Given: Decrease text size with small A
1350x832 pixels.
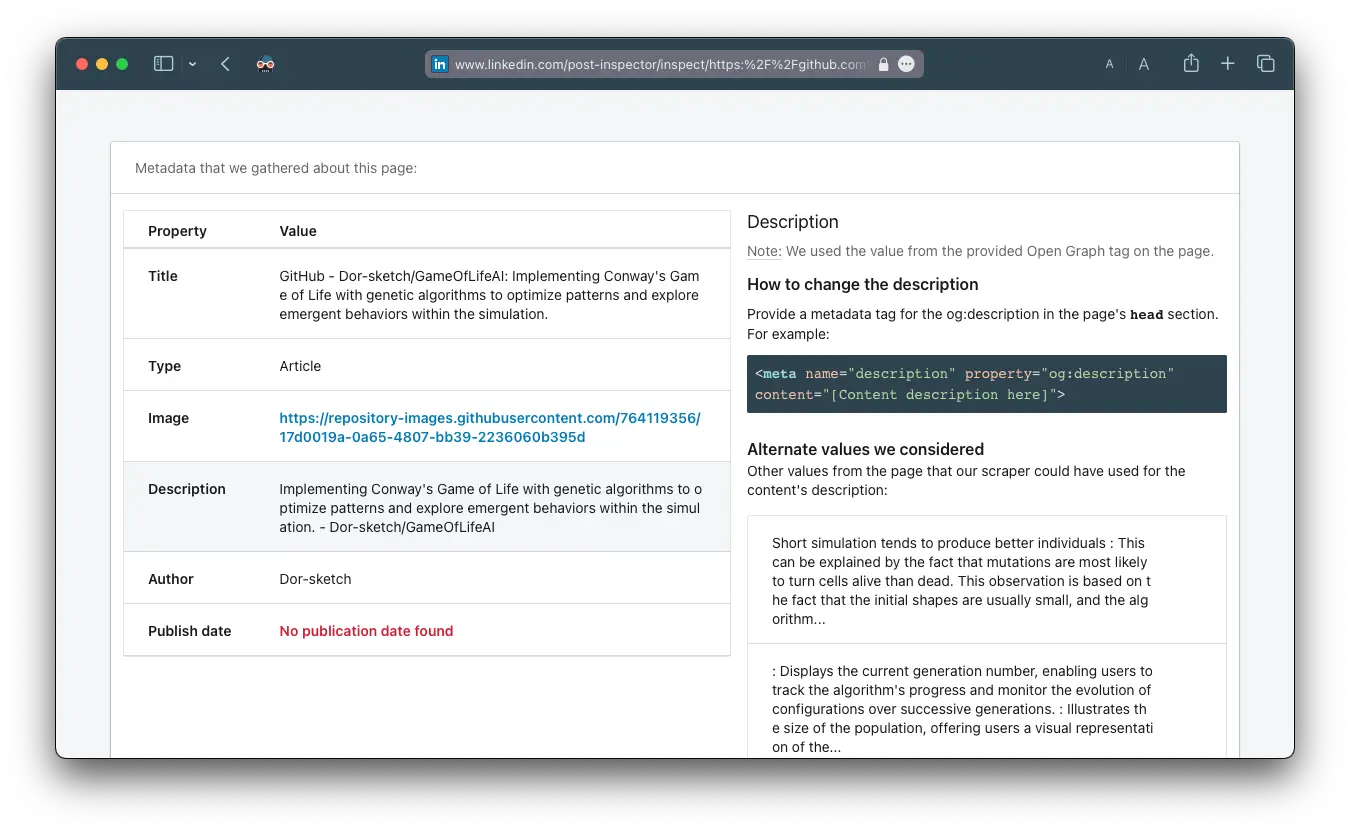Looking at the screenshot, I should click(x=1109, y=64).
